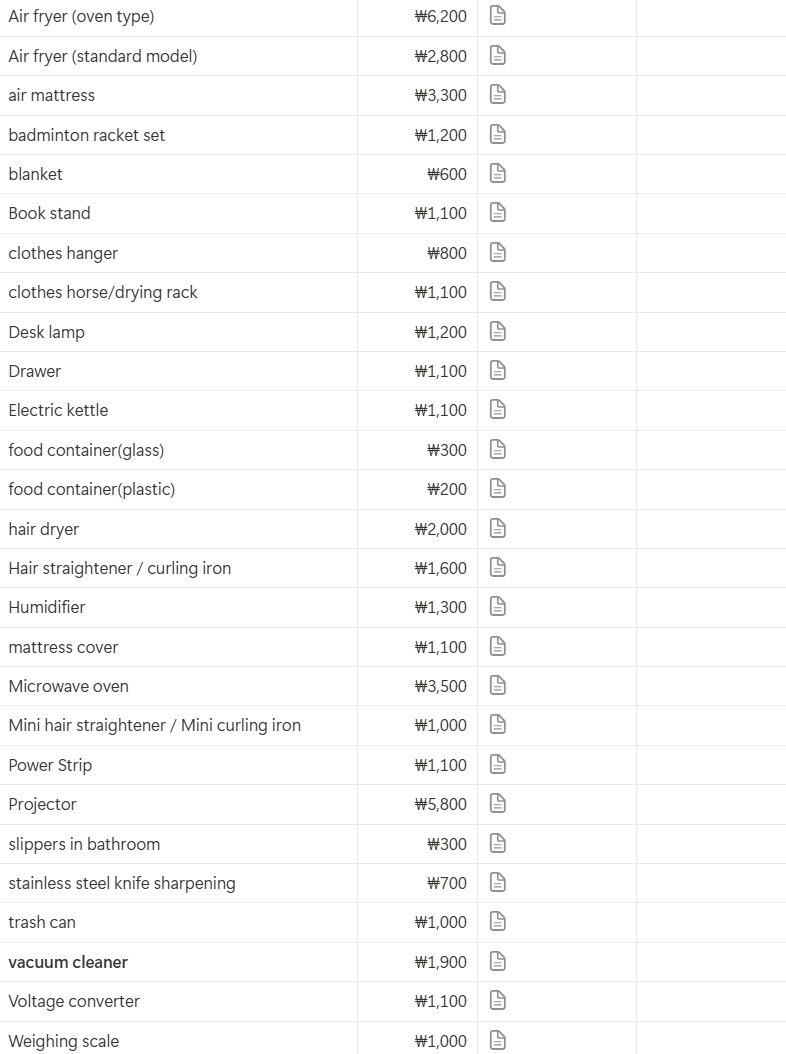Select the ₩5,800 price cell for Projector

point(440,804)
